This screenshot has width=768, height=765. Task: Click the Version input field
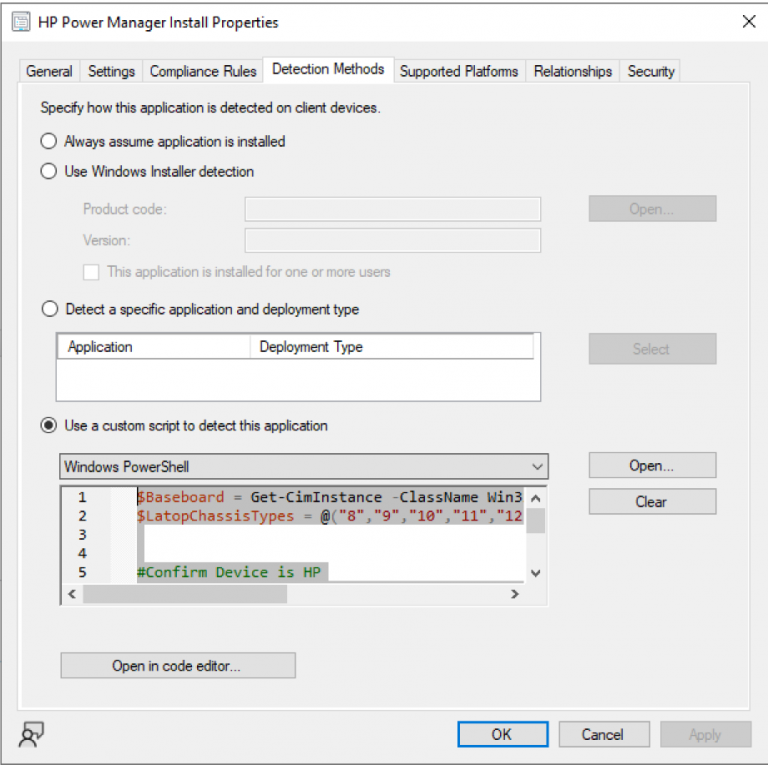(393, 240)
